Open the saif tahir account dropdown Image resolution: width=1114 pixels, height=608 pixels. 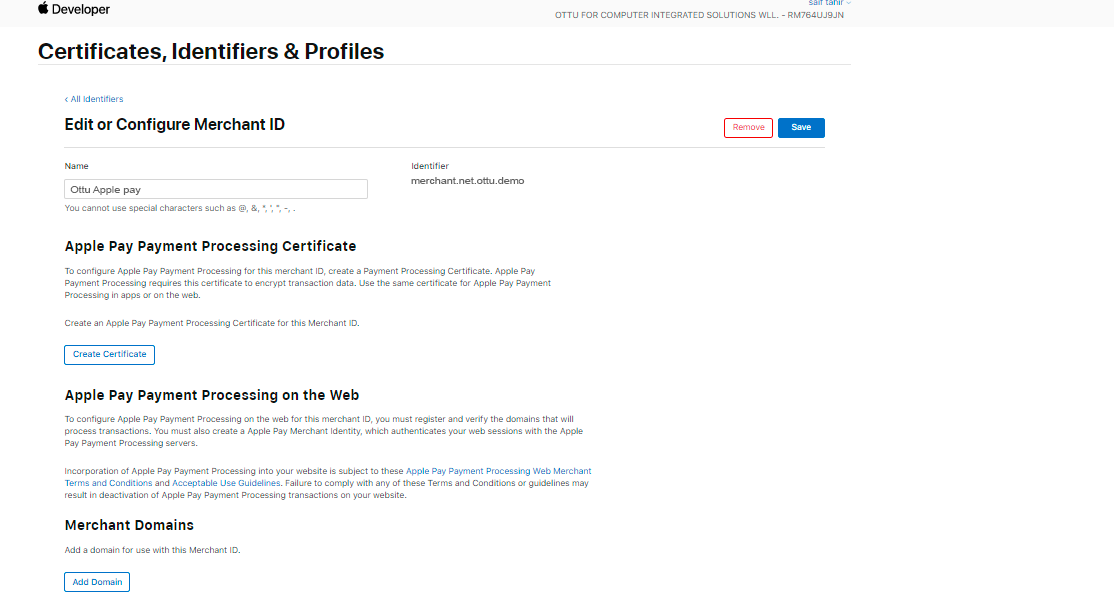829,3
